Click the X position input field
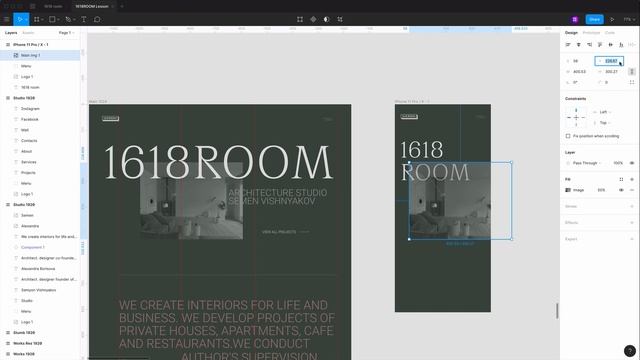Screen dimensions: 640x360 pos(578,61)
